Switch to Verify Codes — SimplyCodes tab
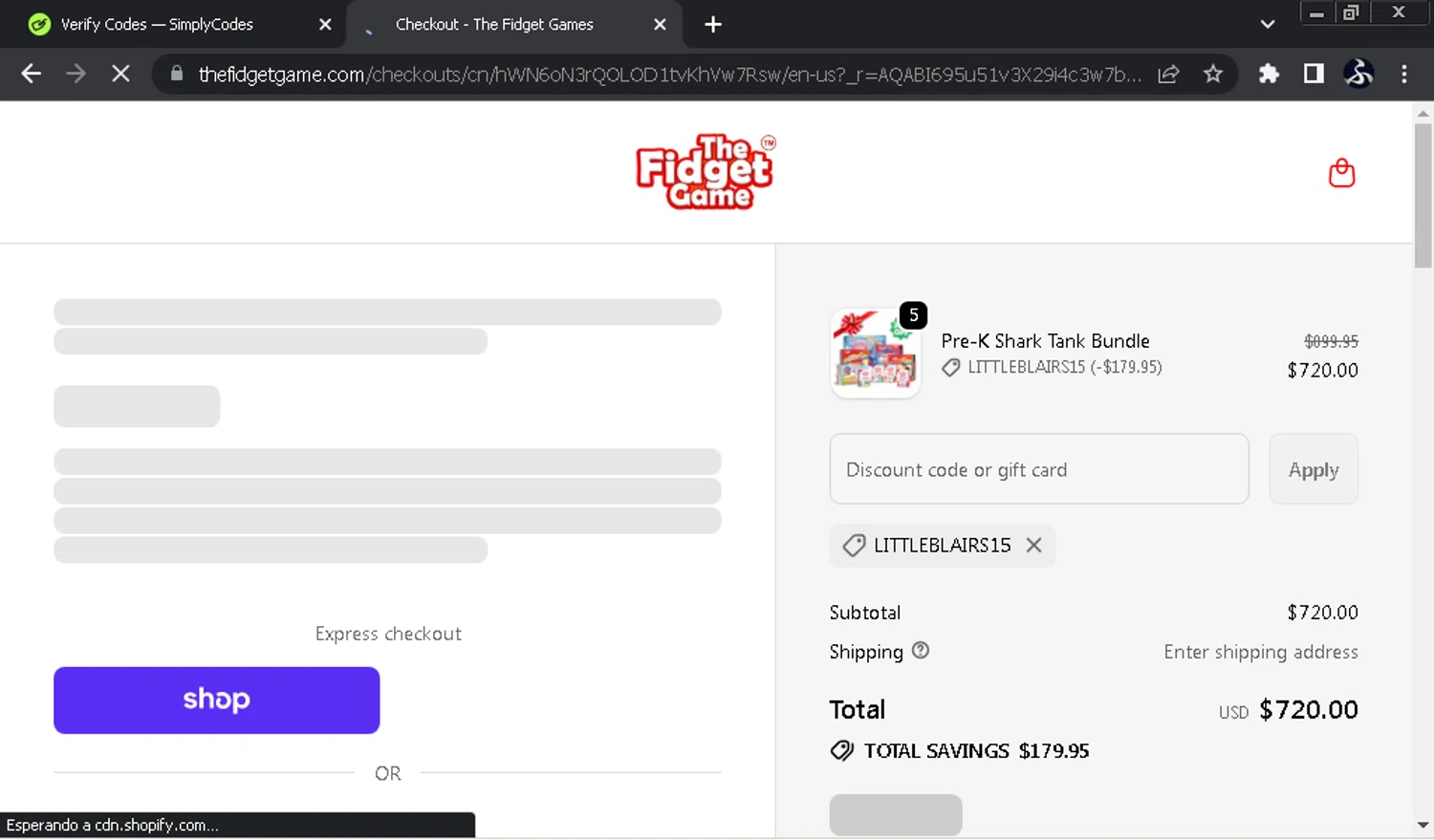Viewport: 1434px width, 840px height. click(157, 25)
